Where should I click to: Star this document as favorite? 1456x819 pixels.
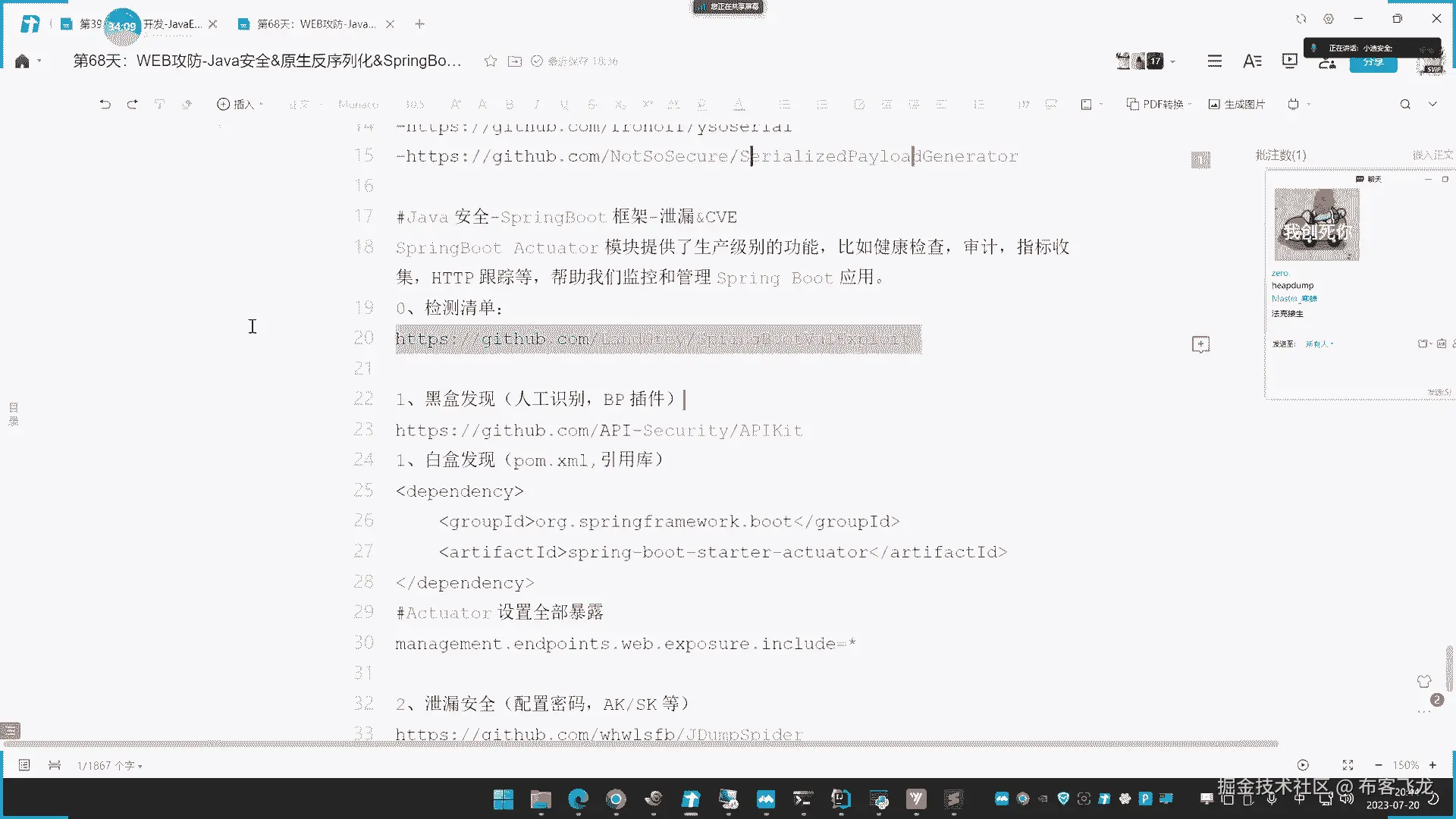pos(491,61)
